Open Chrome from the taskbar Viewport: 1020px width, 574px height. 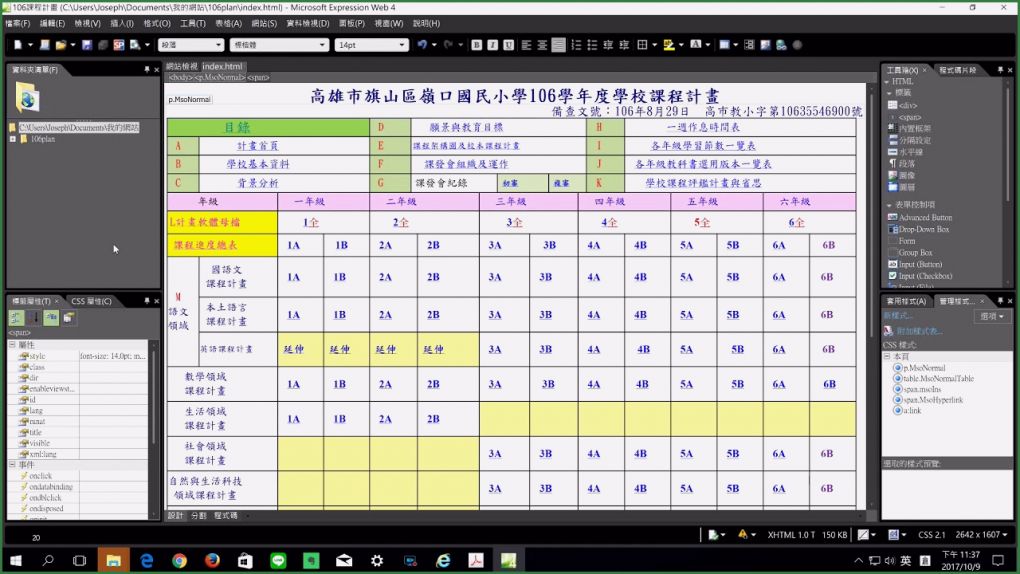(180, 560)
